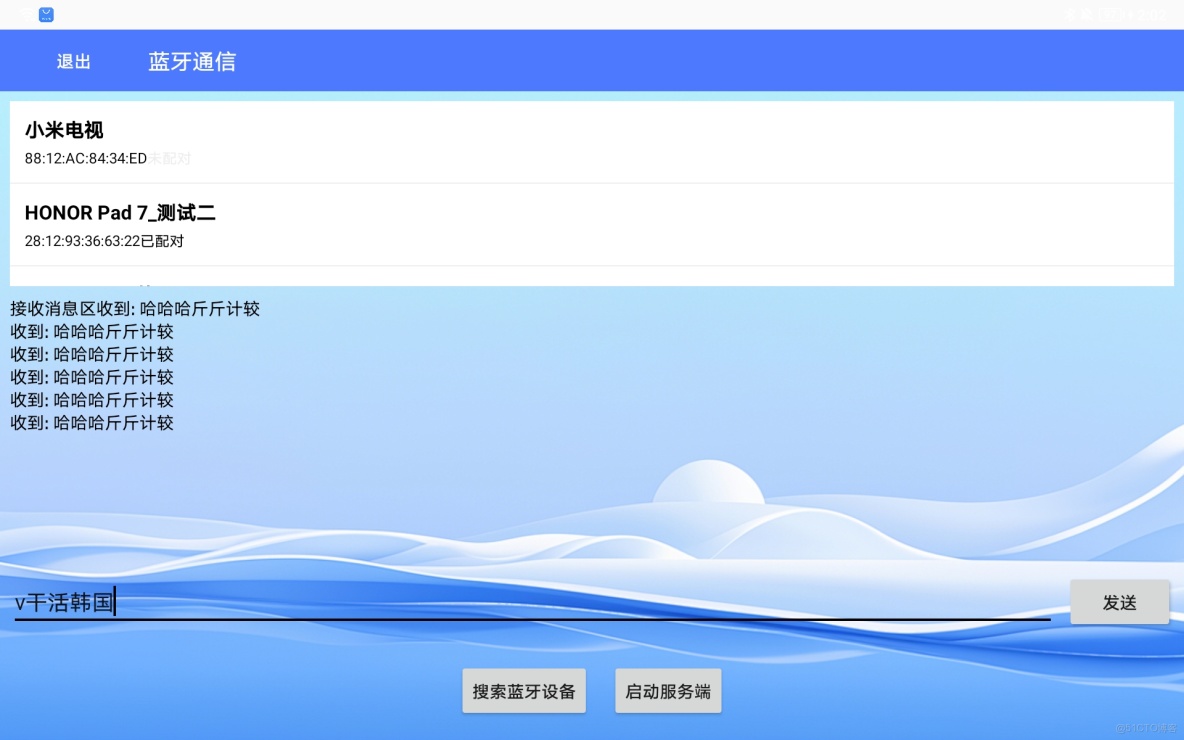The image size is (1184, 740).
Task: Tap the Bluetooth icon in the status bar
Action: (x=1070, y=14)
